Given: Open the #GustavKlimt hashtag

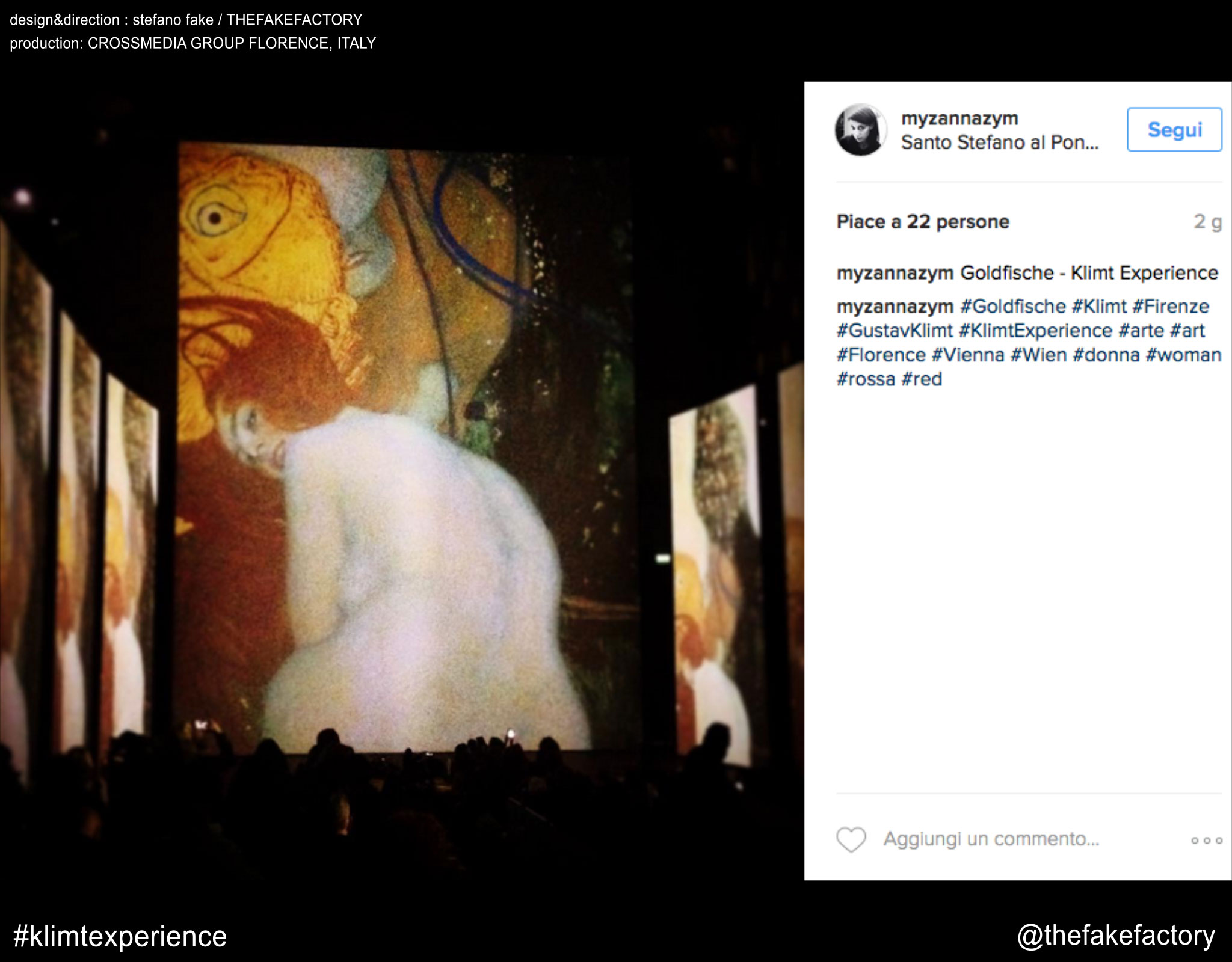Looking at the screenshot, I should pyautogui.click(x=895, y=331).
